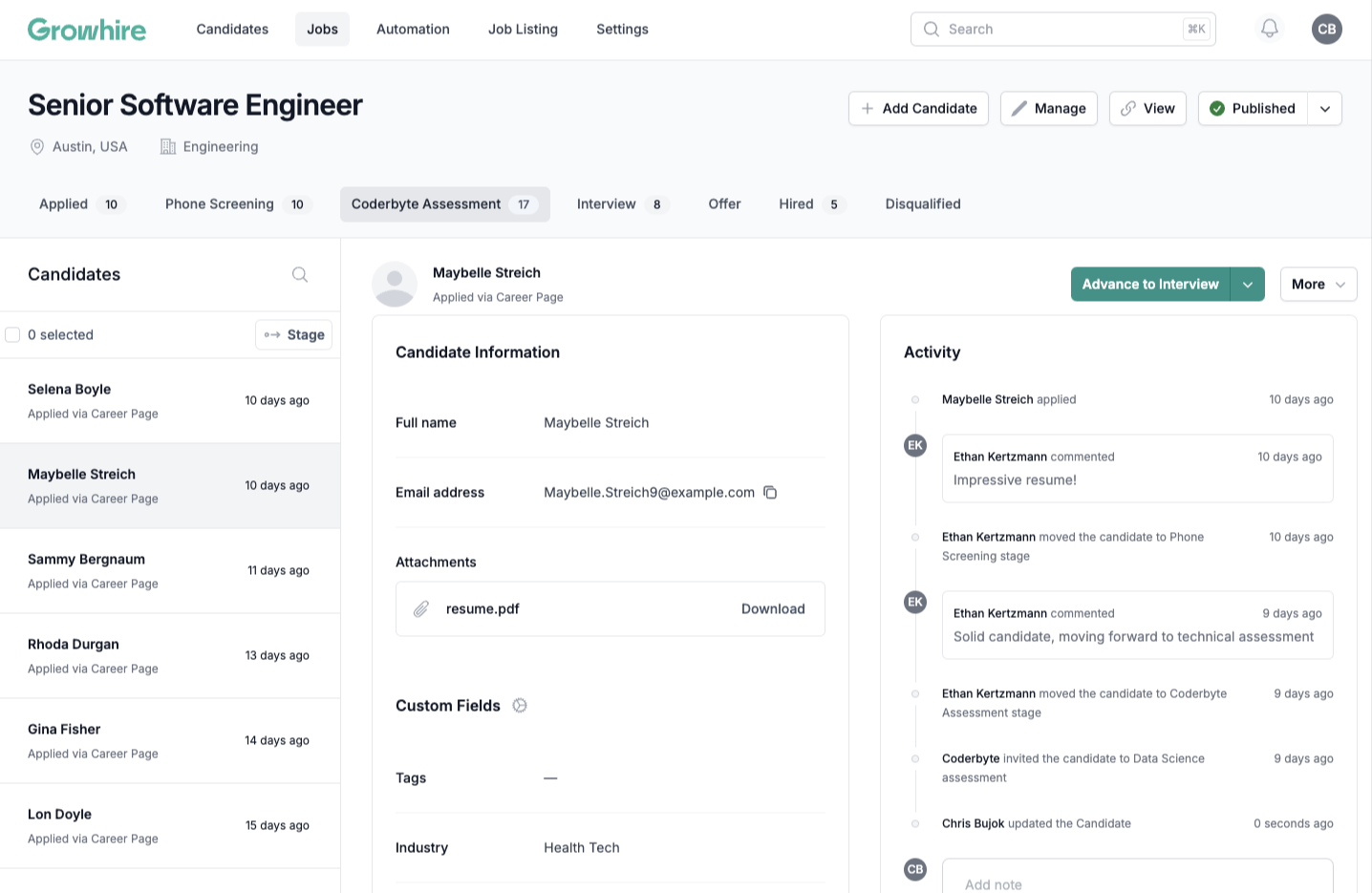
Task: Open the More actions dropdown
Action: point(1318,285)
